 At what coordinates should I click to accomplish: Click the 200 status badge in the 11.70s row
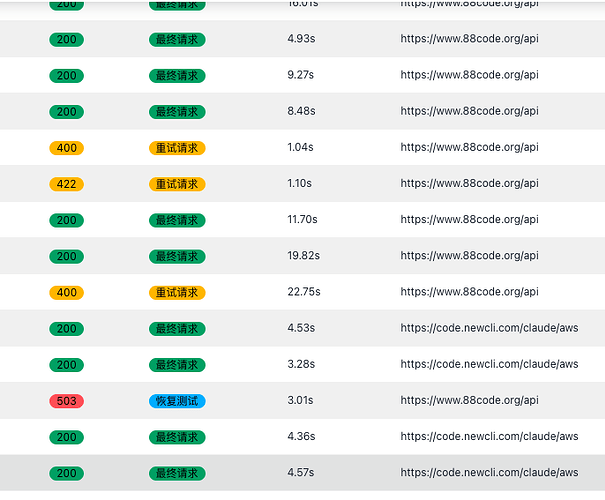tap(66, 220)
